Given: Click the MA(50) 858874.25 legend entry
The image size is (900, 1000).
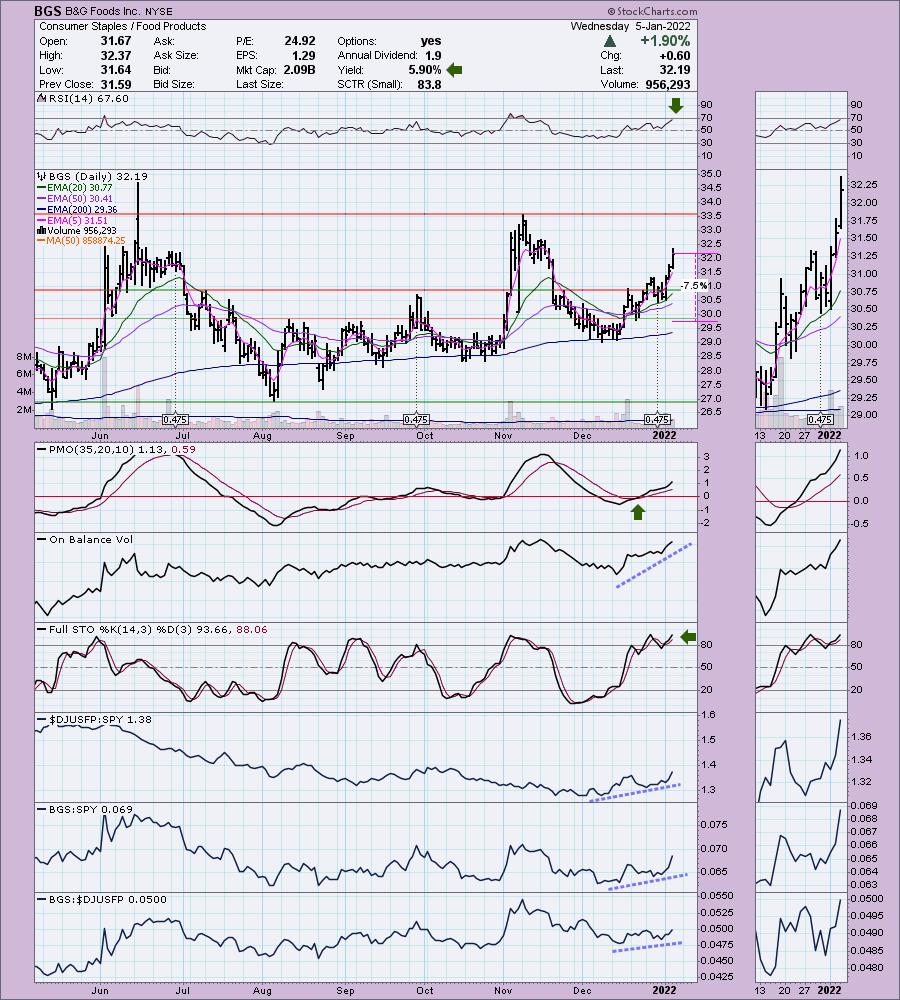Looking at the screenshot, I should 82,240.
